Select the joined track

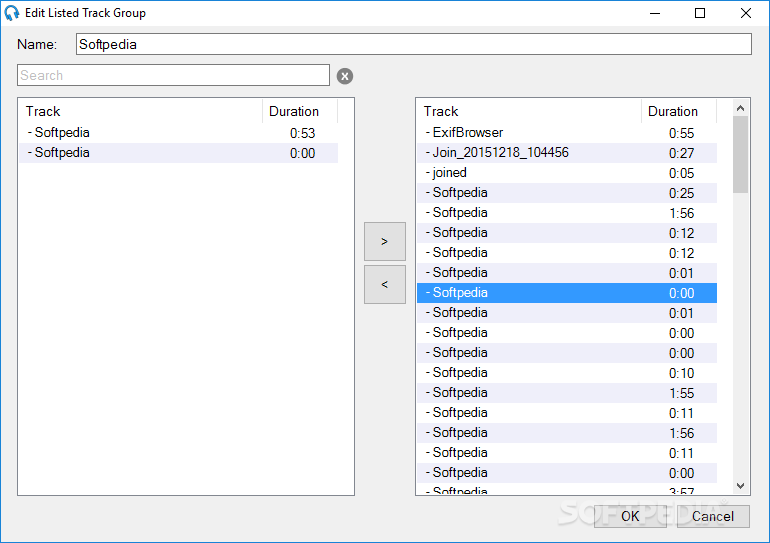tap(567, 173)
